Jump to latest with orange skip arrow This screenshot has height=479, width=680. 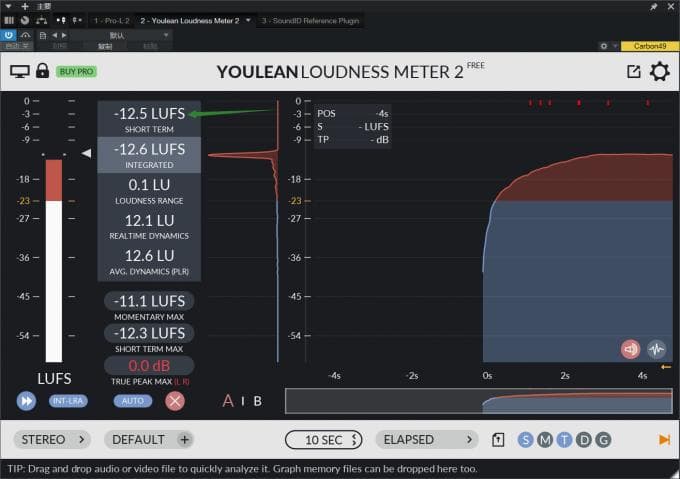pyautogui.click(x=664, y=440)
